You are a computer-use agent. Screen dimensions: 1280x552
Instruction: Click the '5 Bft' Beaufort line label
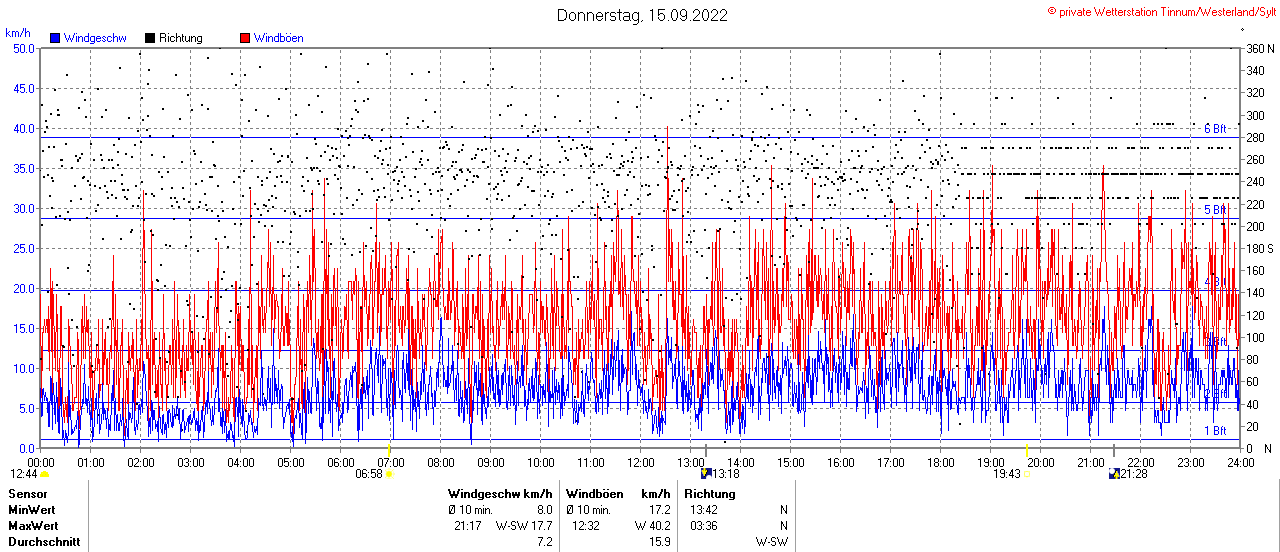tap(1215, 210)
